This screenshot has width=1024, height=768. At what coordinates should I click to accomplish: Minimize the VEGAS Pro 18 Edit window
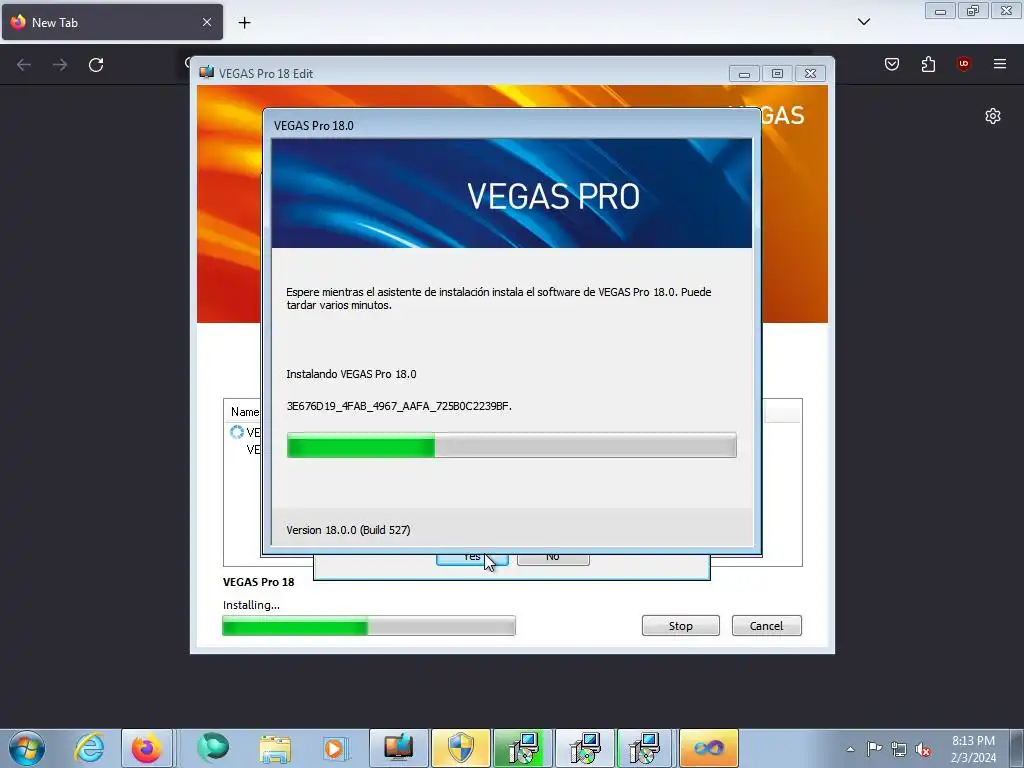click(744, 74)
